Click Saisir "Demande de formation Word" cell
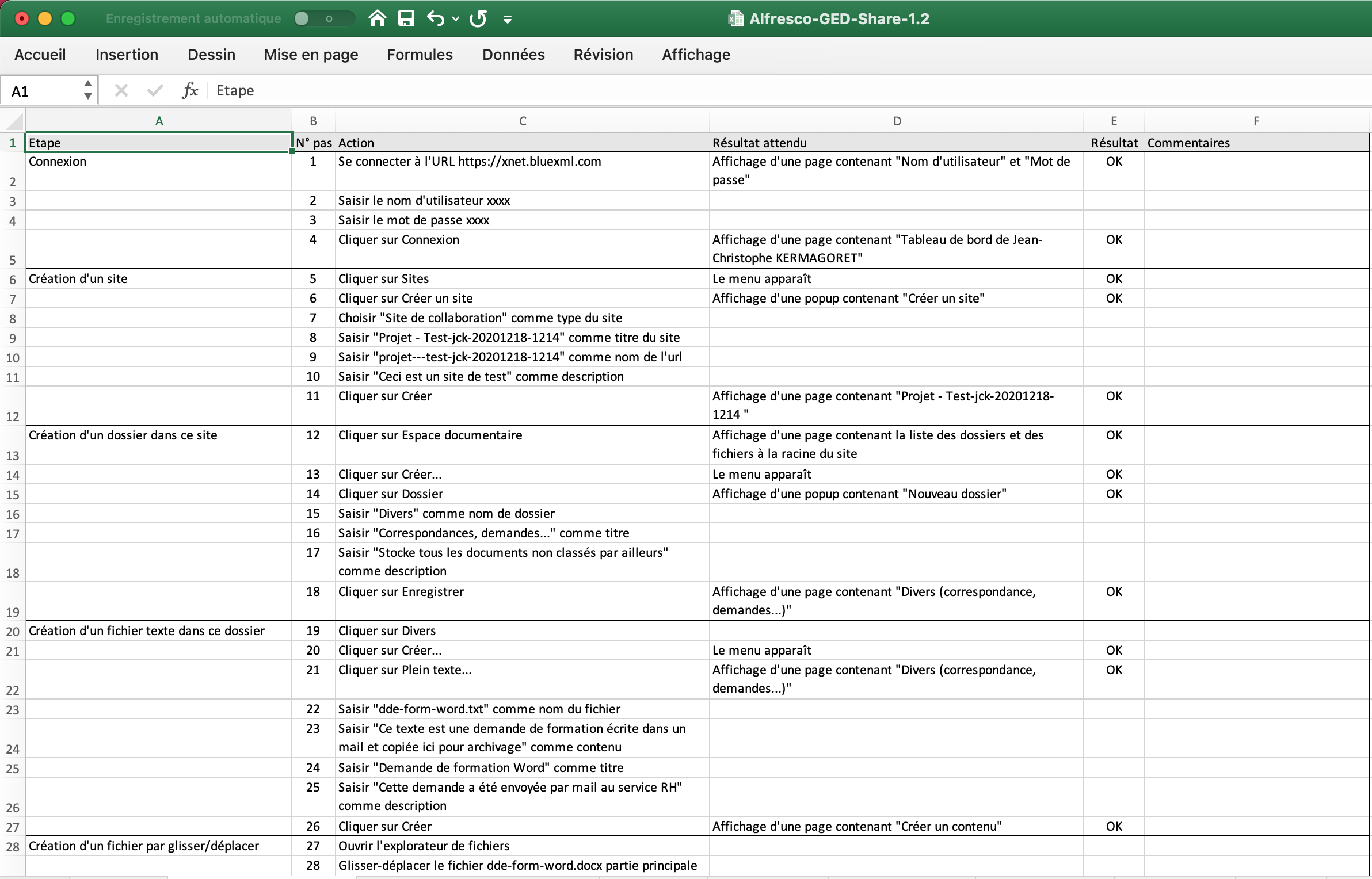Image resolution: width=1372 pixels, height=879 pixels. pyautogui.click(x=522, y=767)
